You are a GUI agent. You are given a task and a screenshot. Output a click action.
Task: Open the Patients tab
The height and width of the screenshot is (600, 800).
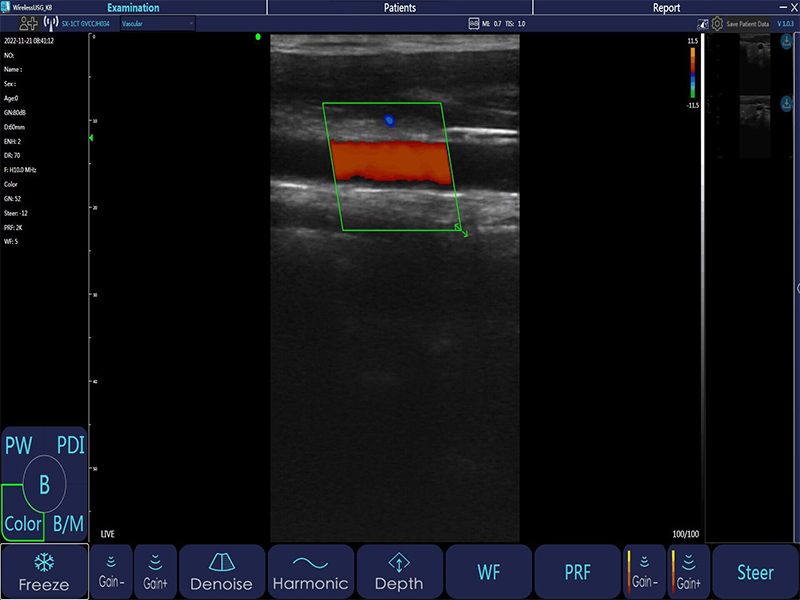pos(400,7)
